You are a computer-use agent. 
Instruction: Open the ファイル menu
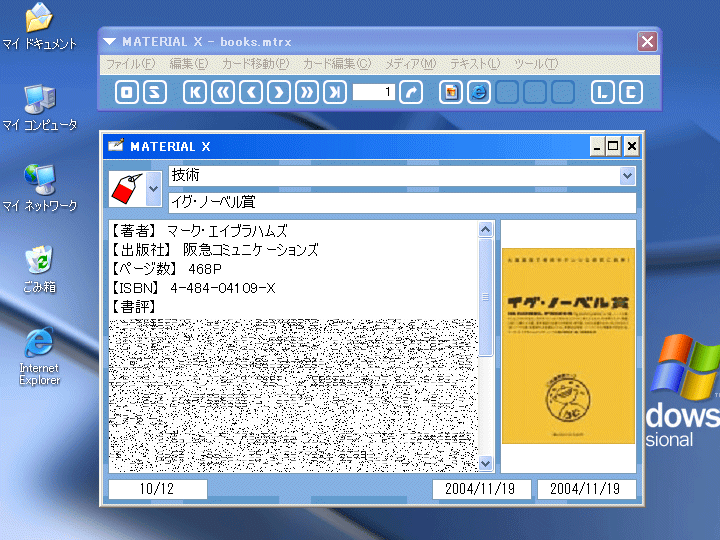point(131,64)
